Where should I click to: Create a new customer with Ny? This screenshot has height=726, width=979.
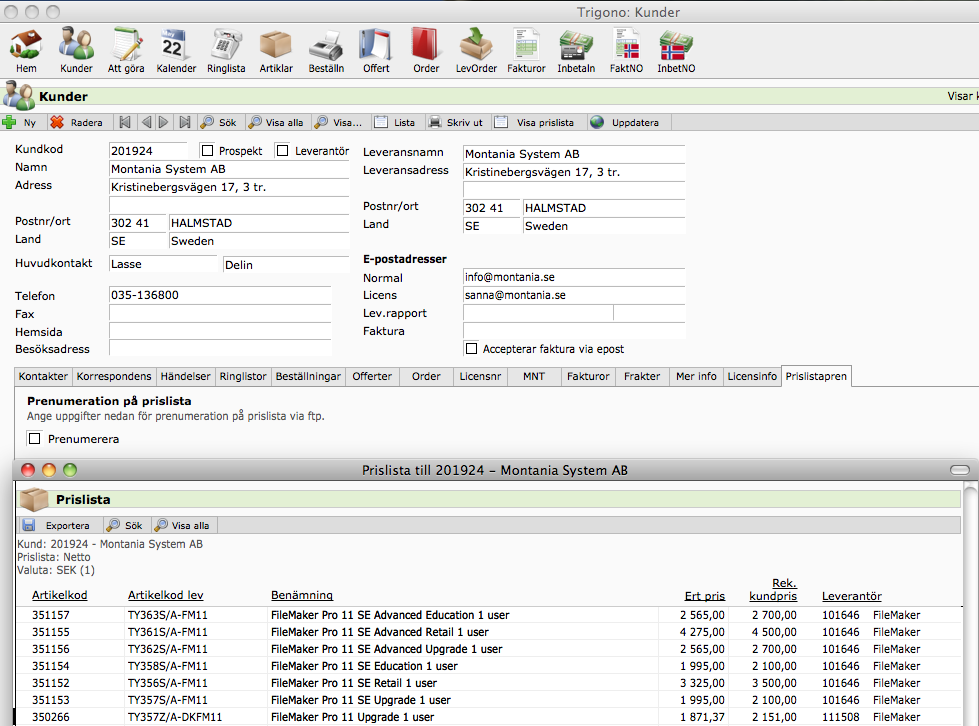pyautogui.click(x=20, y=122)
